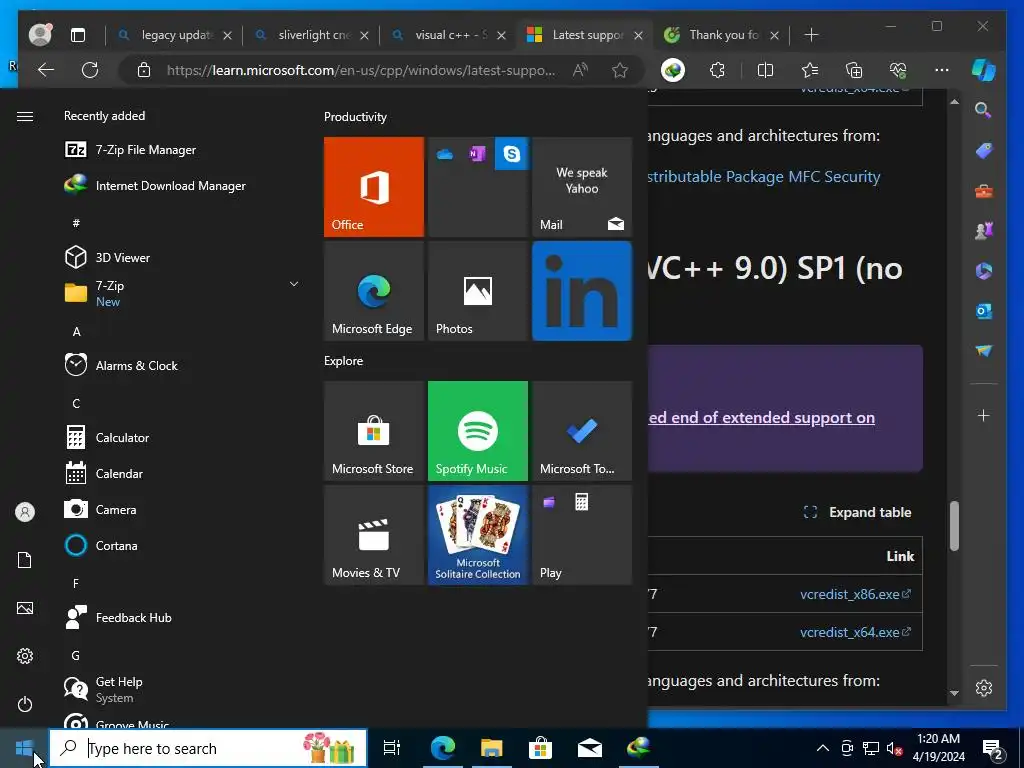Click the Edge address bar URL
This screenshot has height=768, width=1024.
[x=360, y=70]
